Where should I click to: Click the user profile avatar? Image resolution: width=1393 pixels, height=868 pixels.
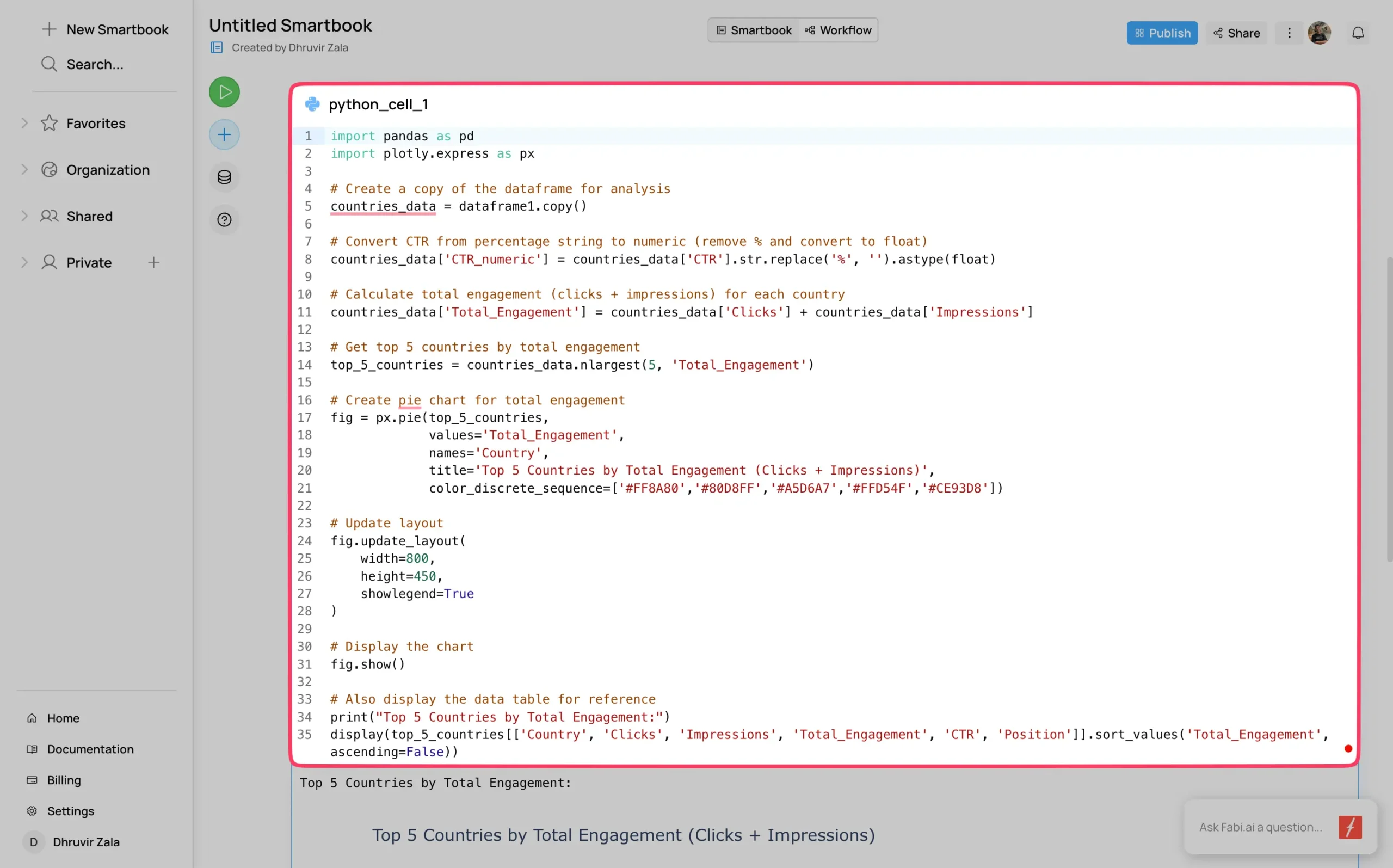[x=1319, y=33]
